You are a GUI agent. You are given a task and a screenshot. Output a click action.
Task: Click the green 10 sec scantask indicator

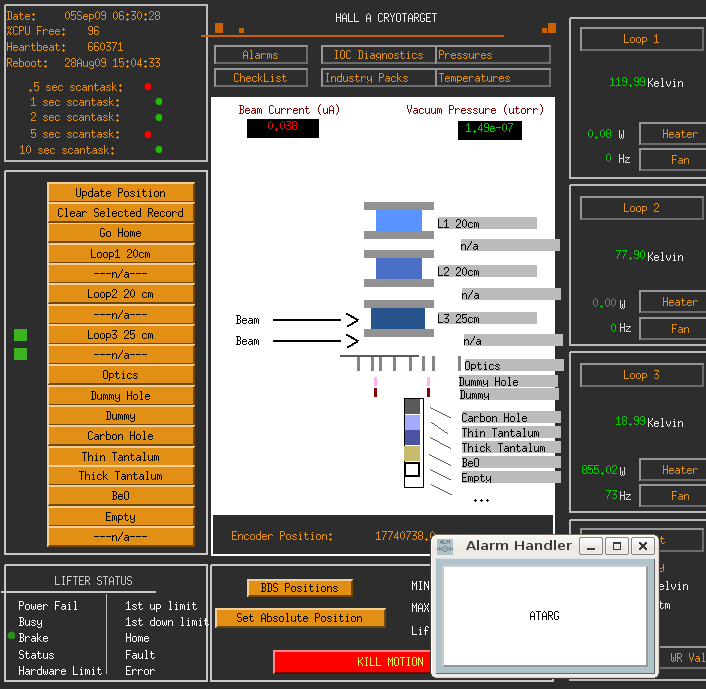point(158,150)
